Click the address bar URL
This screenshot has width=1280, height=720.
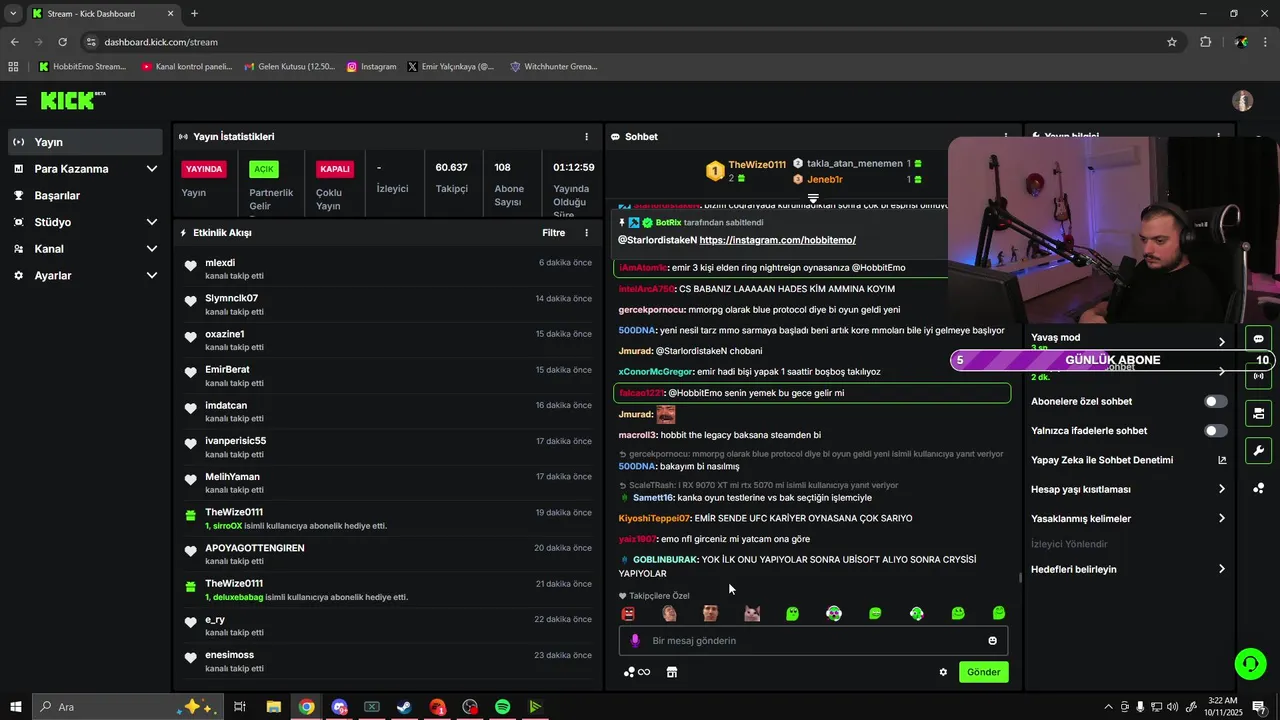(x=161, y=42)
